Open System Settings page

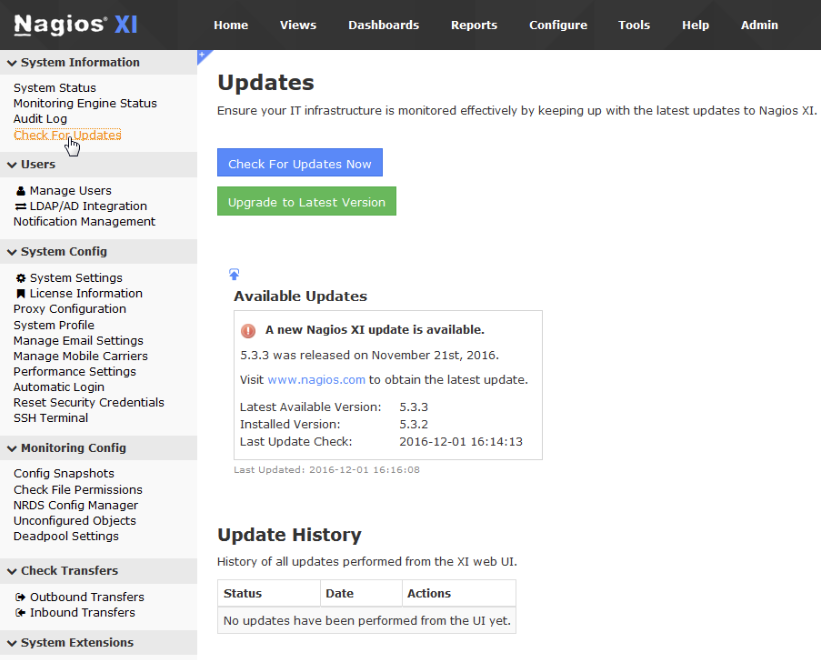coord(76,278)
